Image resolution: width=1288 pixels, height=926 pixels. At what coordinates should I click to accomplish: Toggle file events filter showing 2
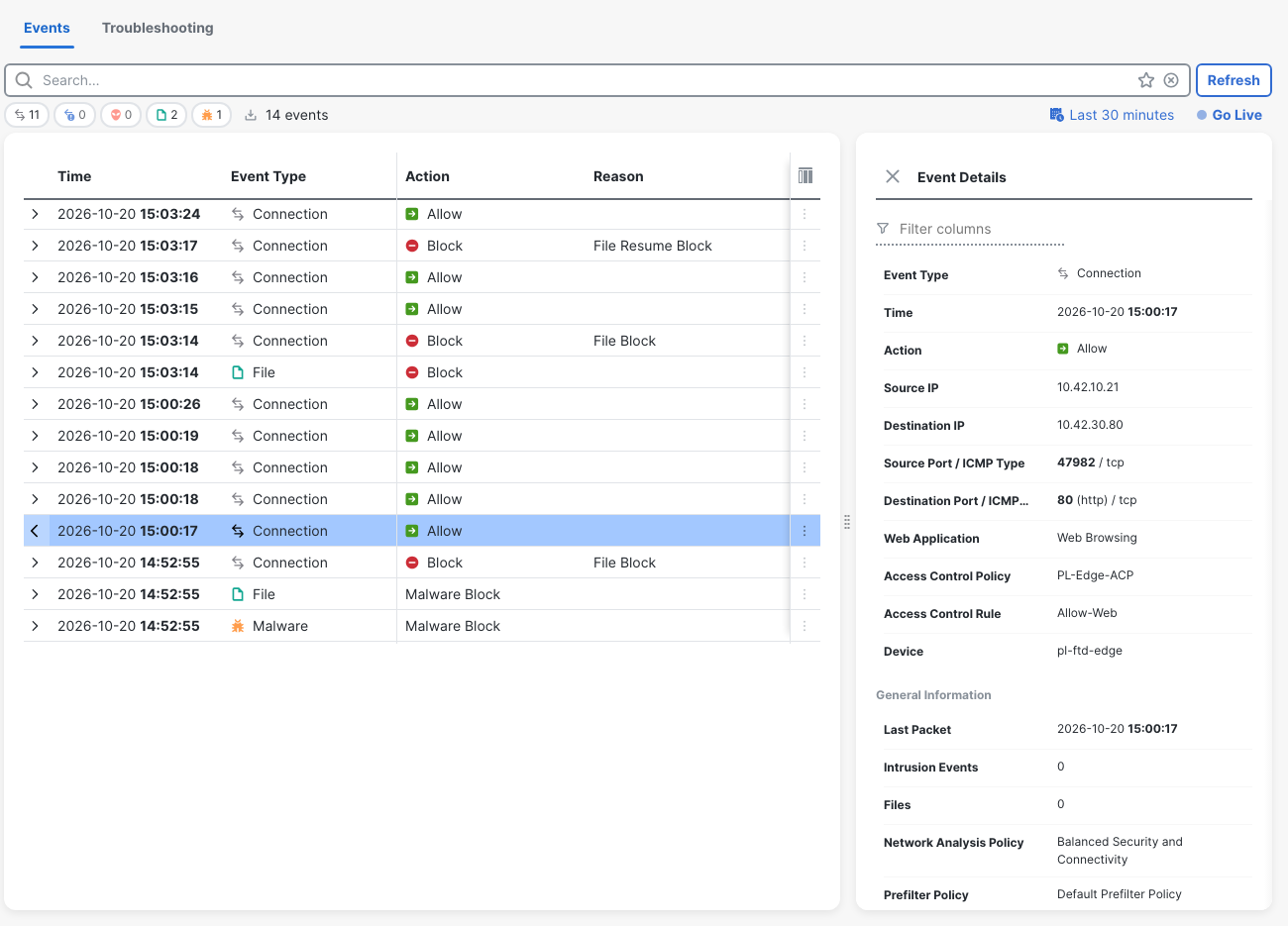click(166, 115)
